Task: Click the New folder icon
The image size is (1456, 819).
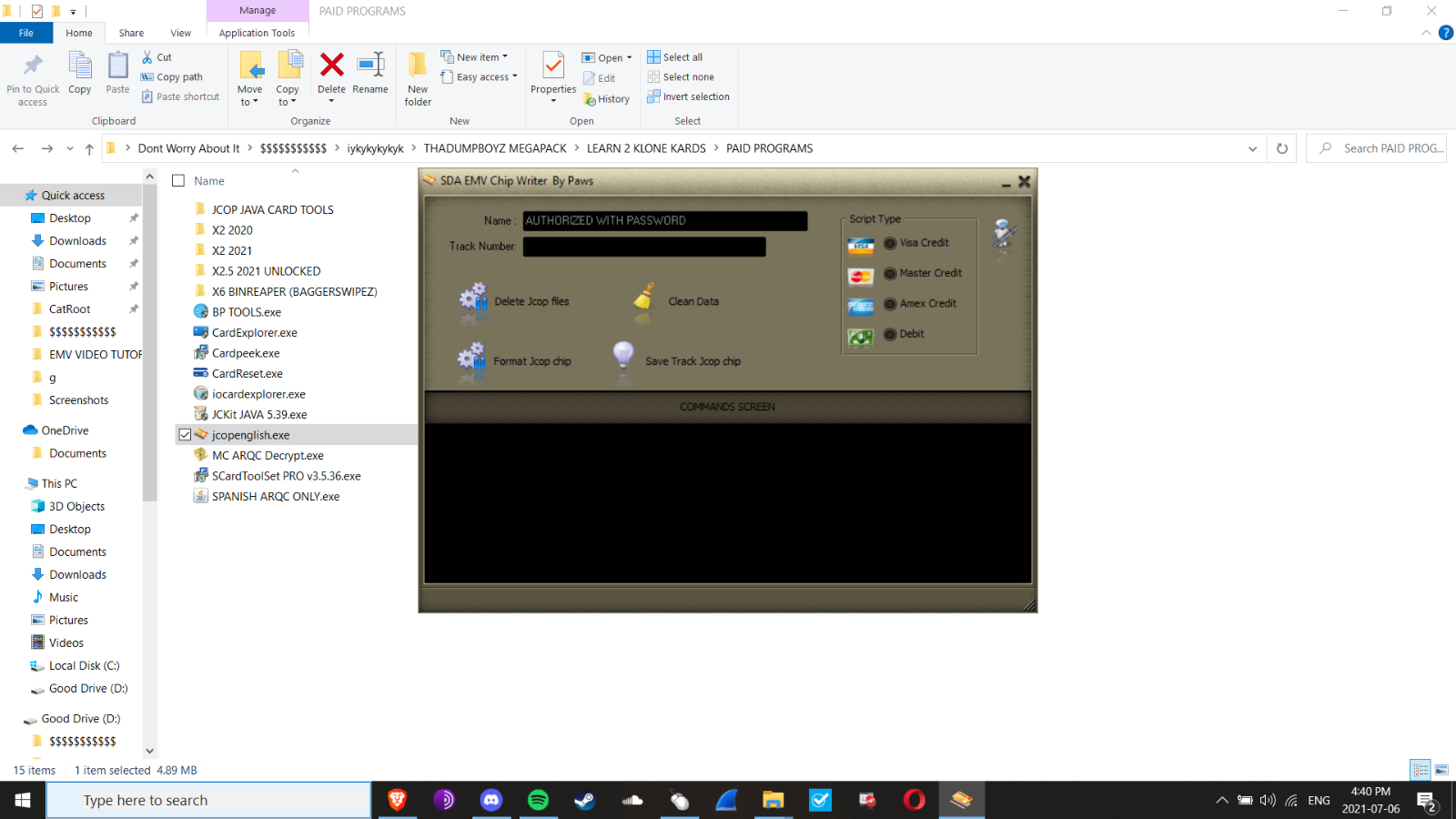Action: click(x=418, y=65)
